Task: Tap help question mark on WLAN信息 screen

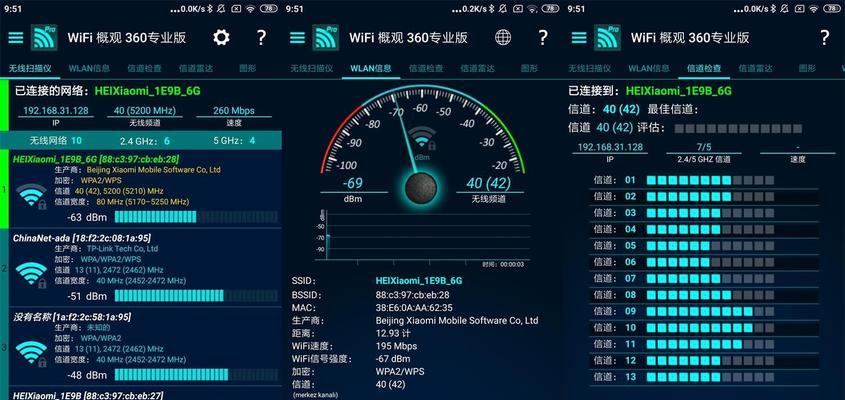Action: [543, 38]
